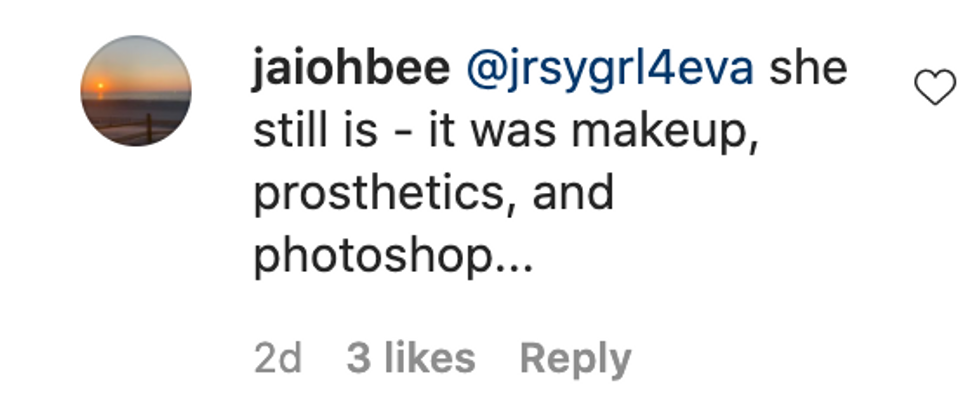View who gave the 3 likes
The image size is (980, 417).
[411, 358]
